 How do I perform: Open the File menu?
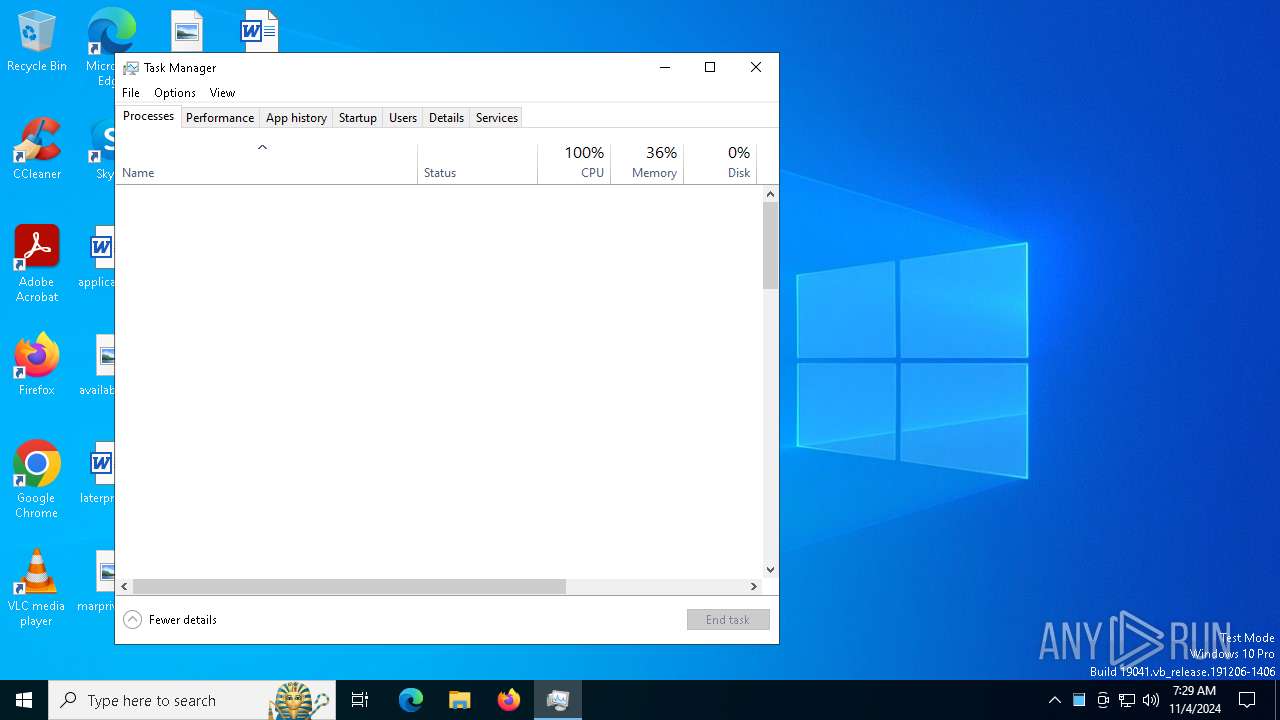131,93
